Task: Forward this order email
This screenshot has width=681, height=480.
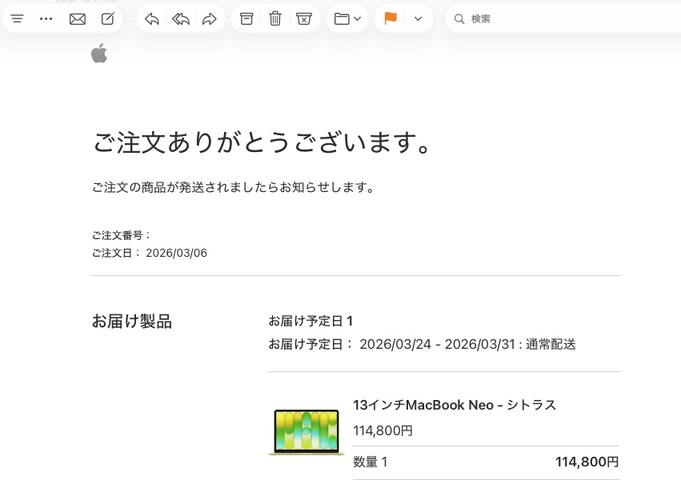Action: click(x=209, y=19)
